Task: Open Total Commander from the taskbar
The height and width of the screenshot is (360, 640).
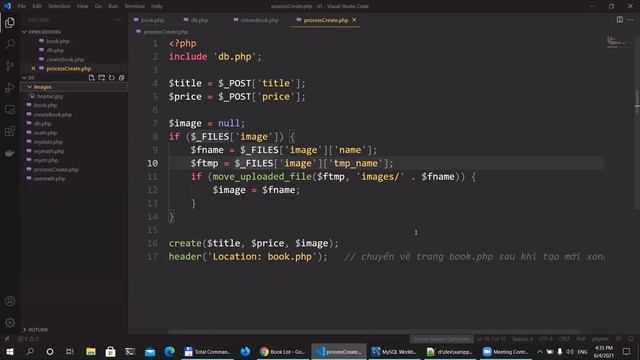Action: pos(207,351)
